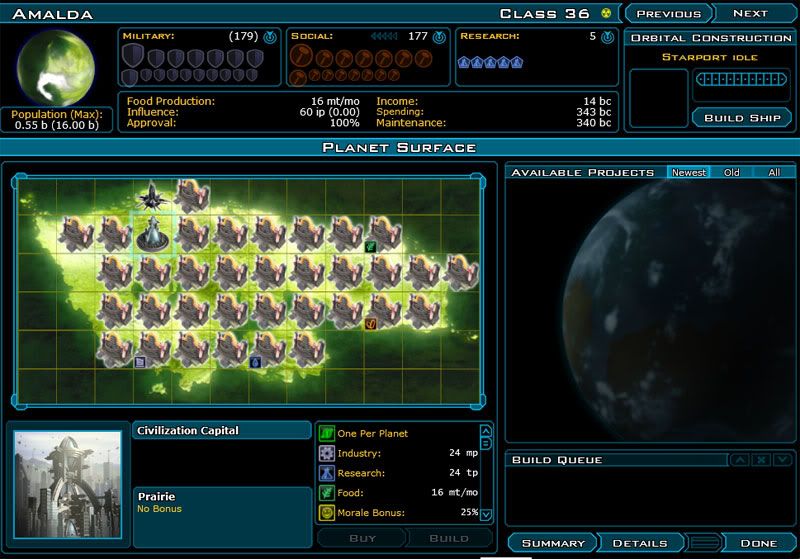The height and width of the screenshot is (559, 800).
Task: Click the Starport idle status text
Action: click(709, 57)
